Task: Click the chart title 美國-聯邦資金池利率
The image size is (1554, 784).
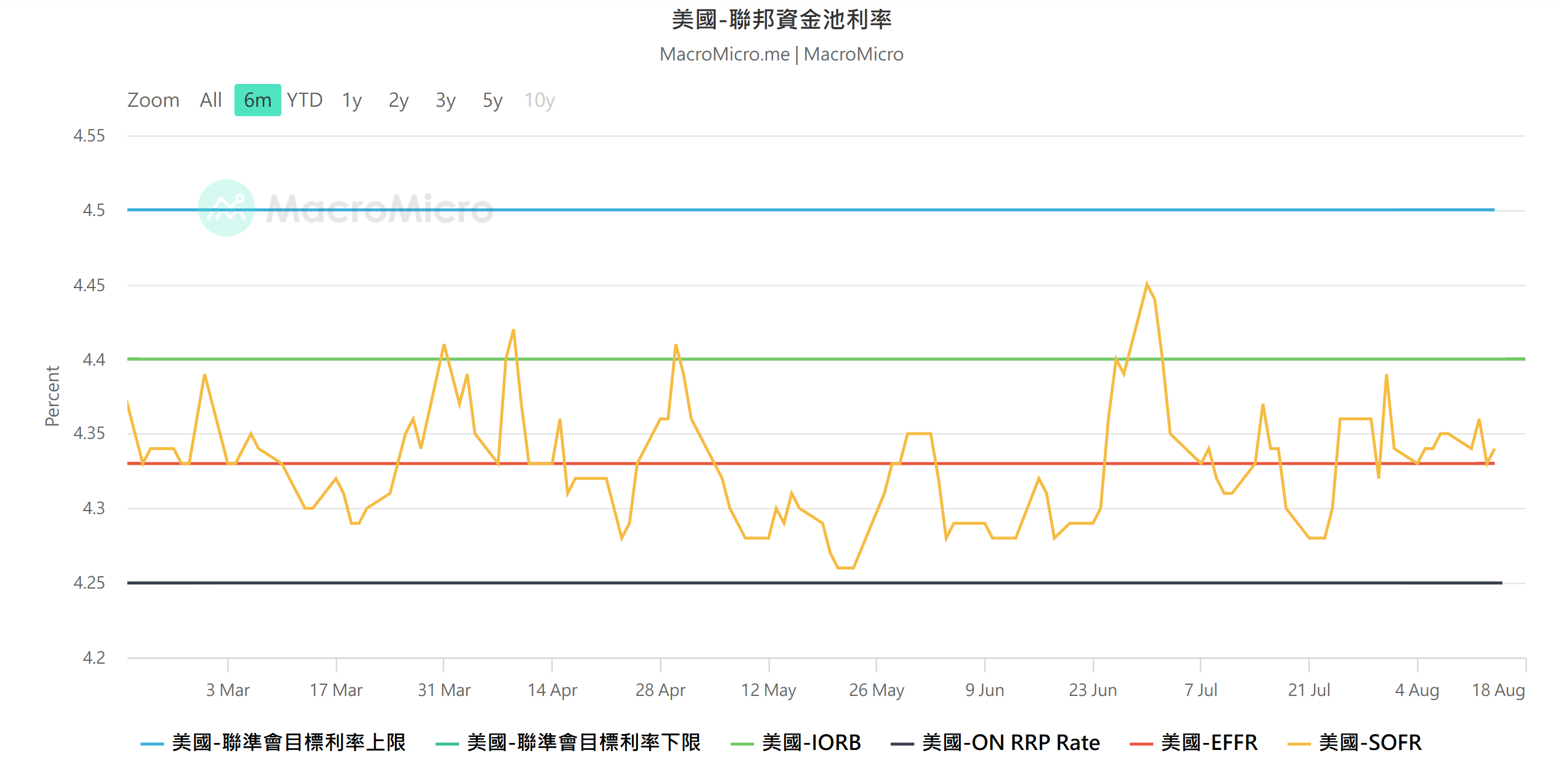Action: click(782, 19)
